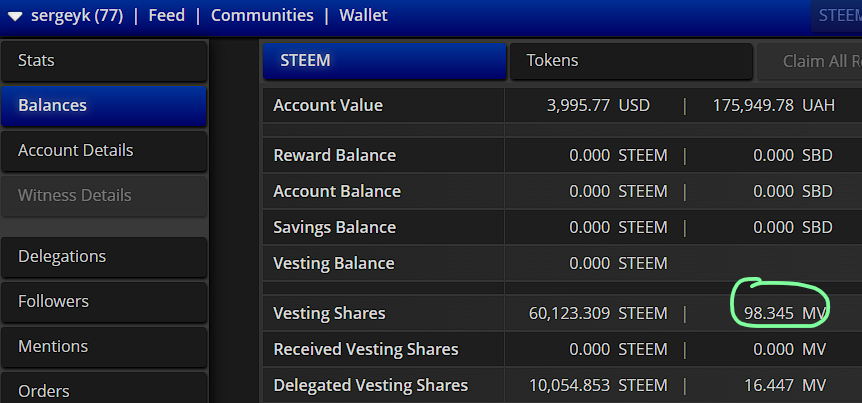Switch to the Tokens tab
This screenshot has height=403, width=862.
point(631,61)
